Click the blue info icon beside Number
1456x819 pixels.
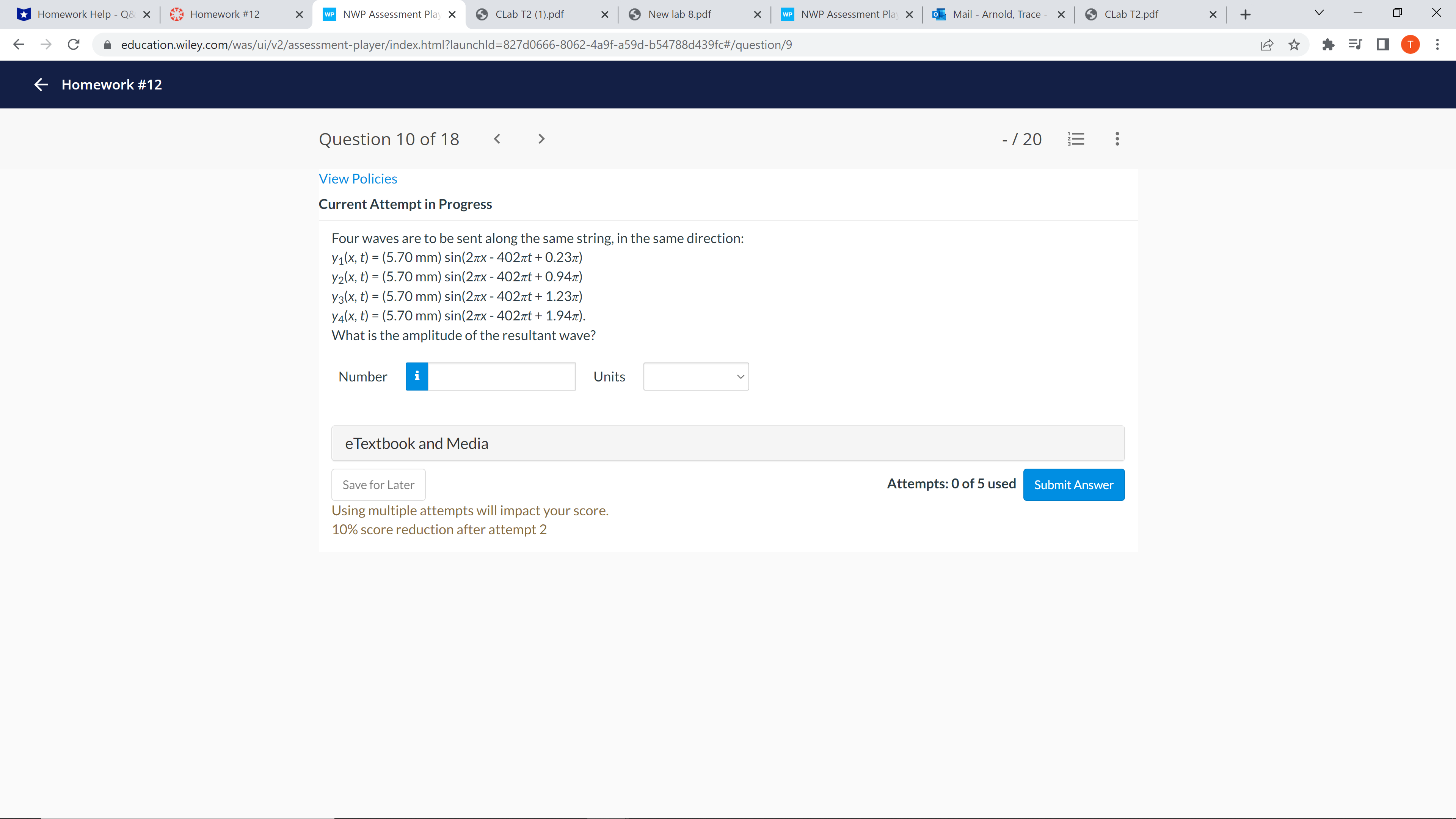(x=417, y=377)
